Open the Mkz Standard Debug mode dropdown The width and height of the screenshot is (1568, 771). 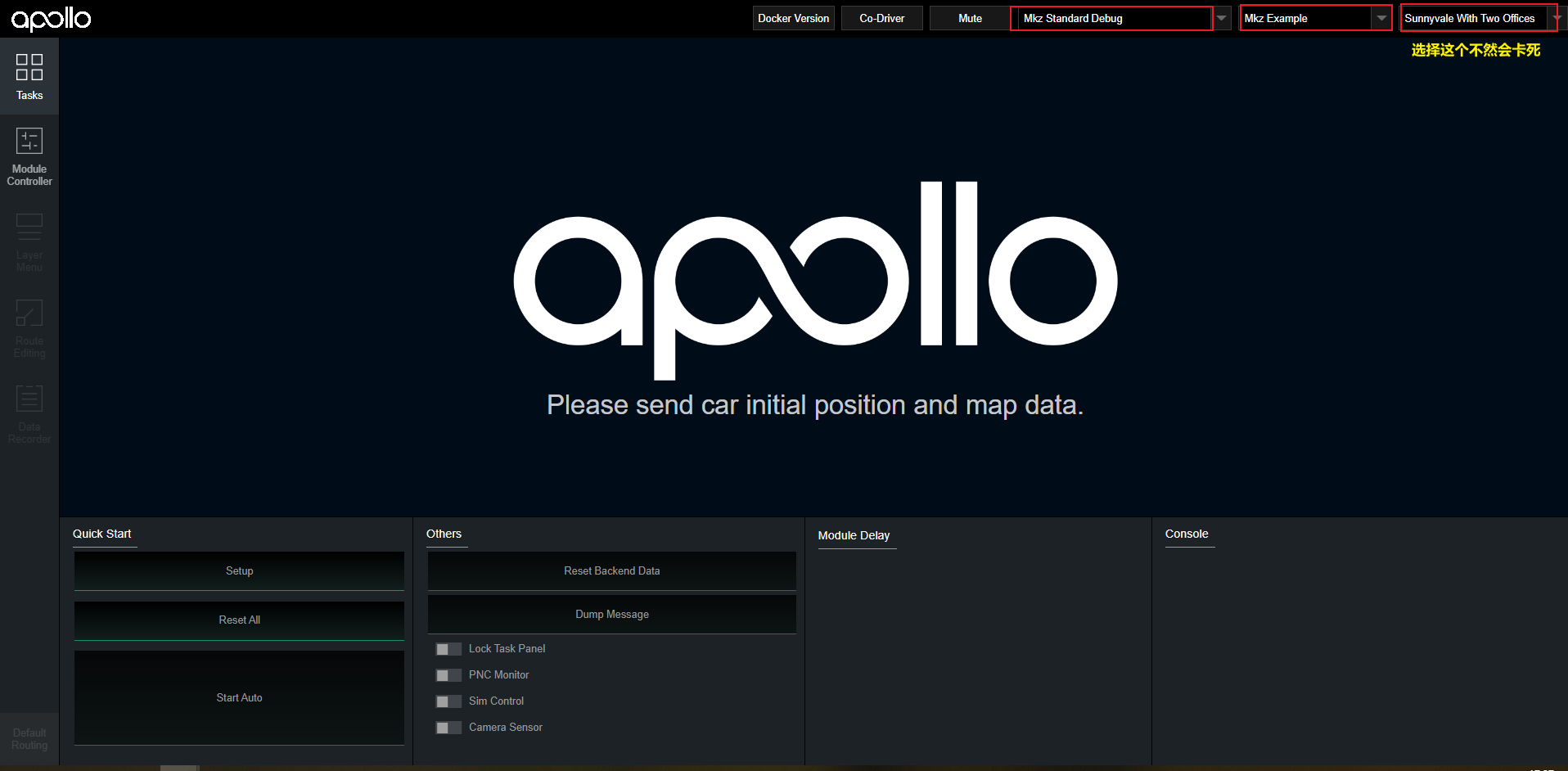pos(1221,17)
